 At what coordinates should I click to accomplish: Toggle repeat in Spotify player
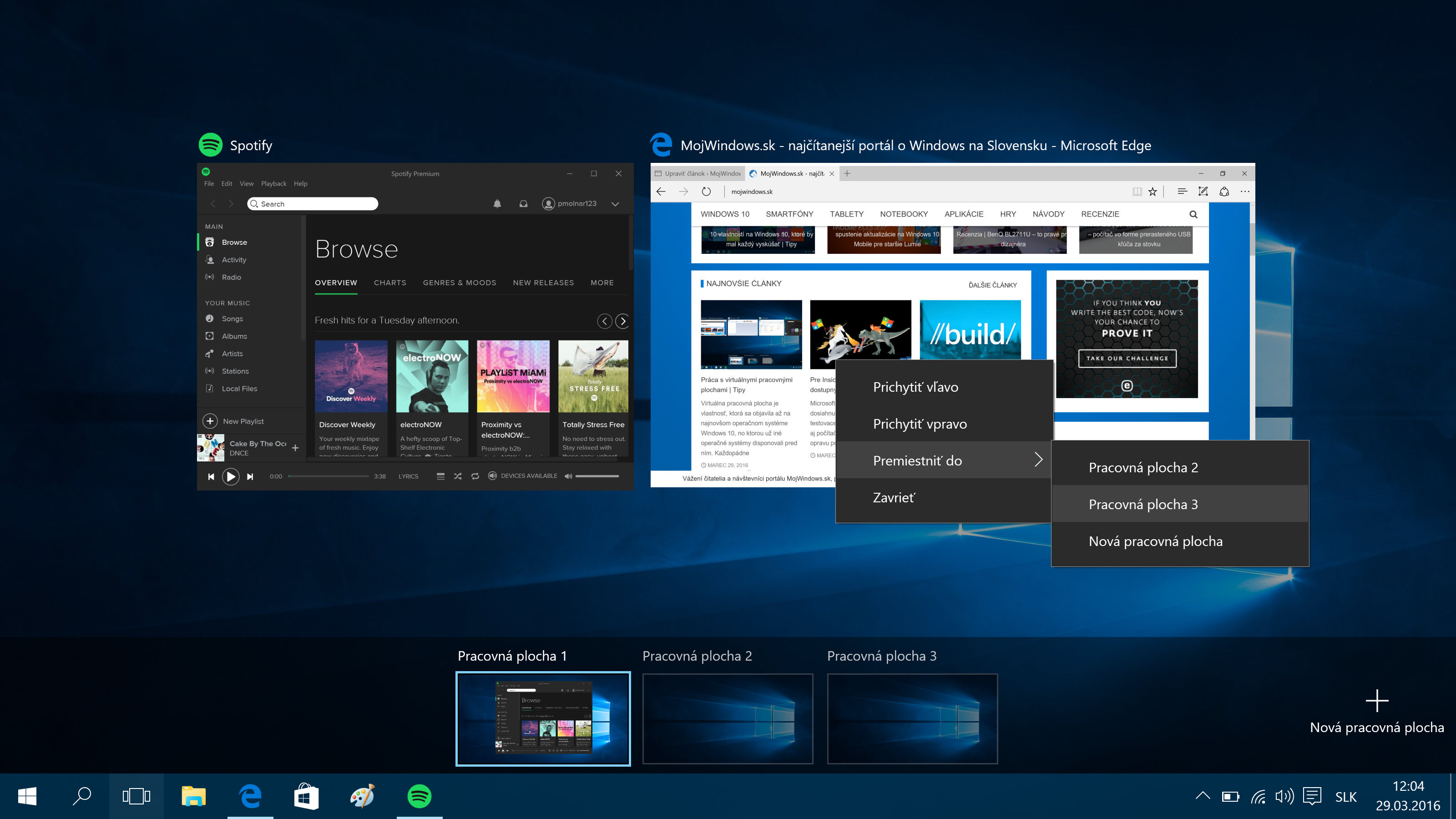coord(475,476)
